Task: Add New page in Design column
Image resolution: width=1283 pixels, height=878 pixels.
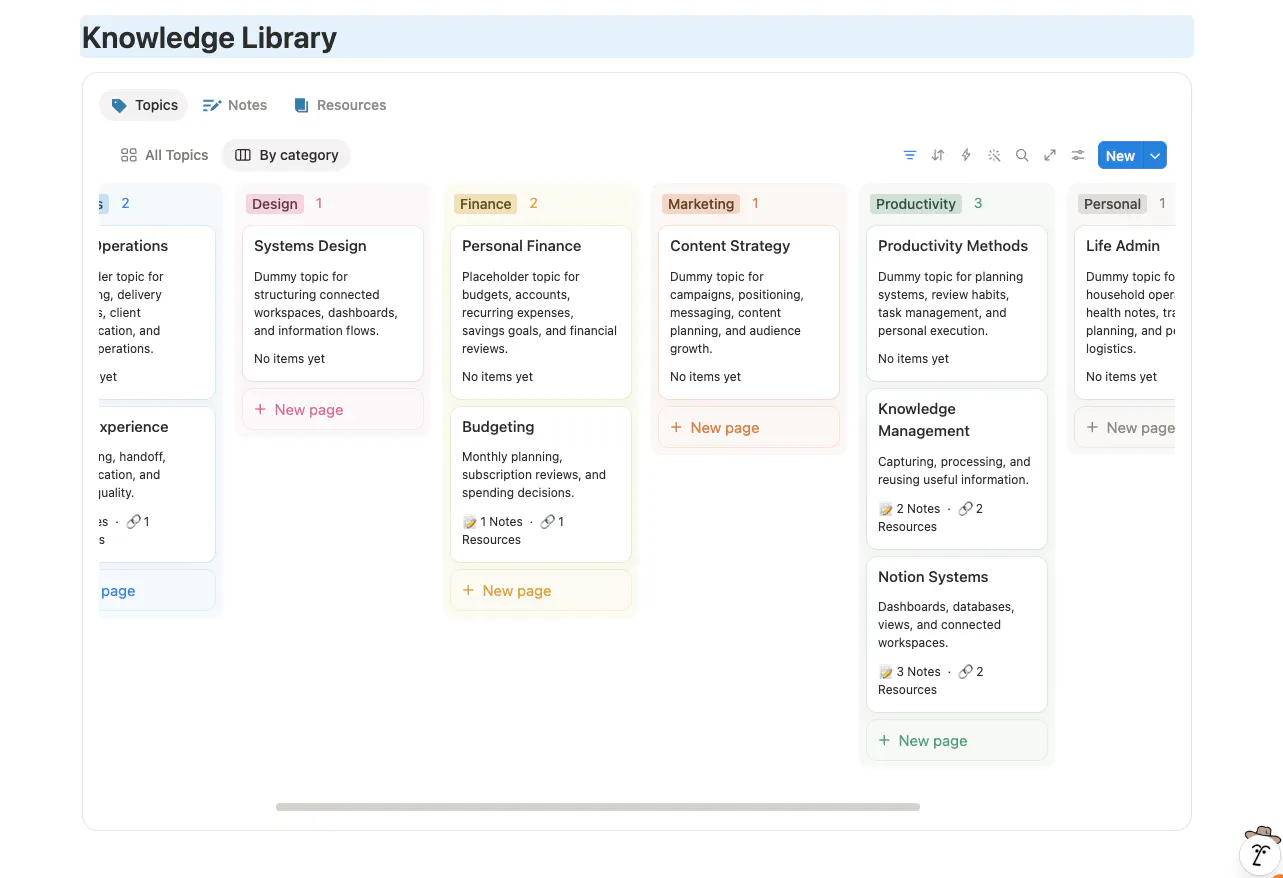Action: [x=333, y=409]
